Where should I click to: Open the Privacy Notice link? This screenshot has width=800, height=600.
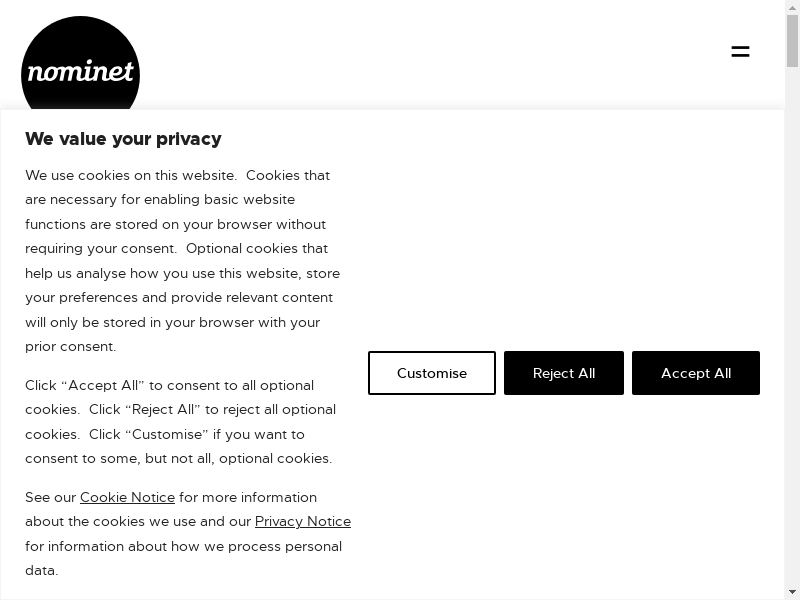[x=303, y=521]
